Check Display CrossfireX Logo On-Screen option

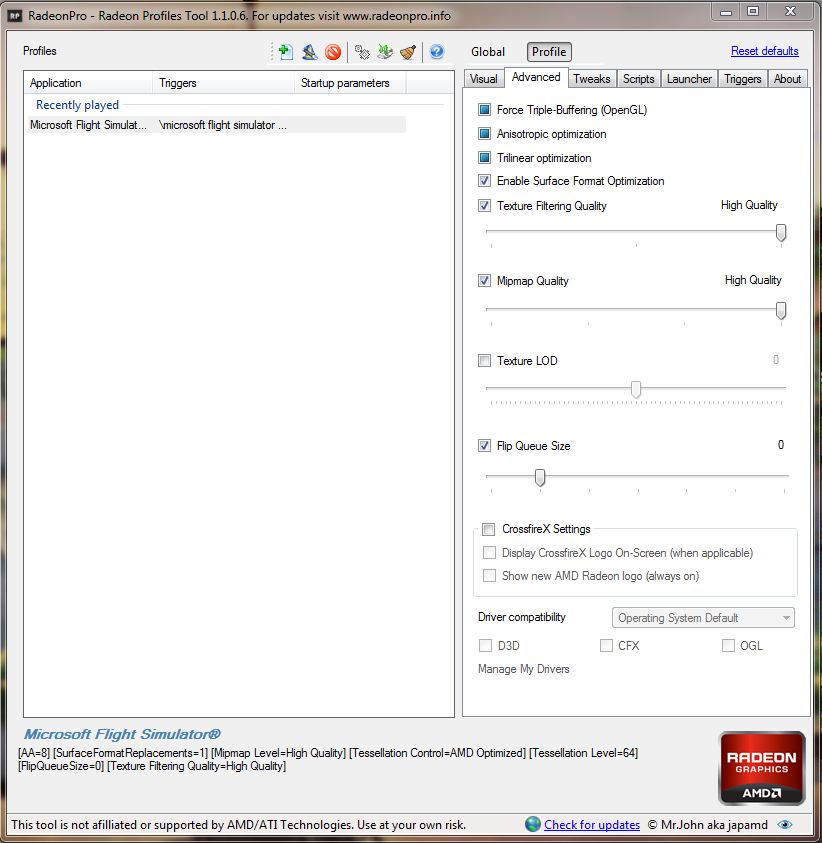[x=489, y=553]
